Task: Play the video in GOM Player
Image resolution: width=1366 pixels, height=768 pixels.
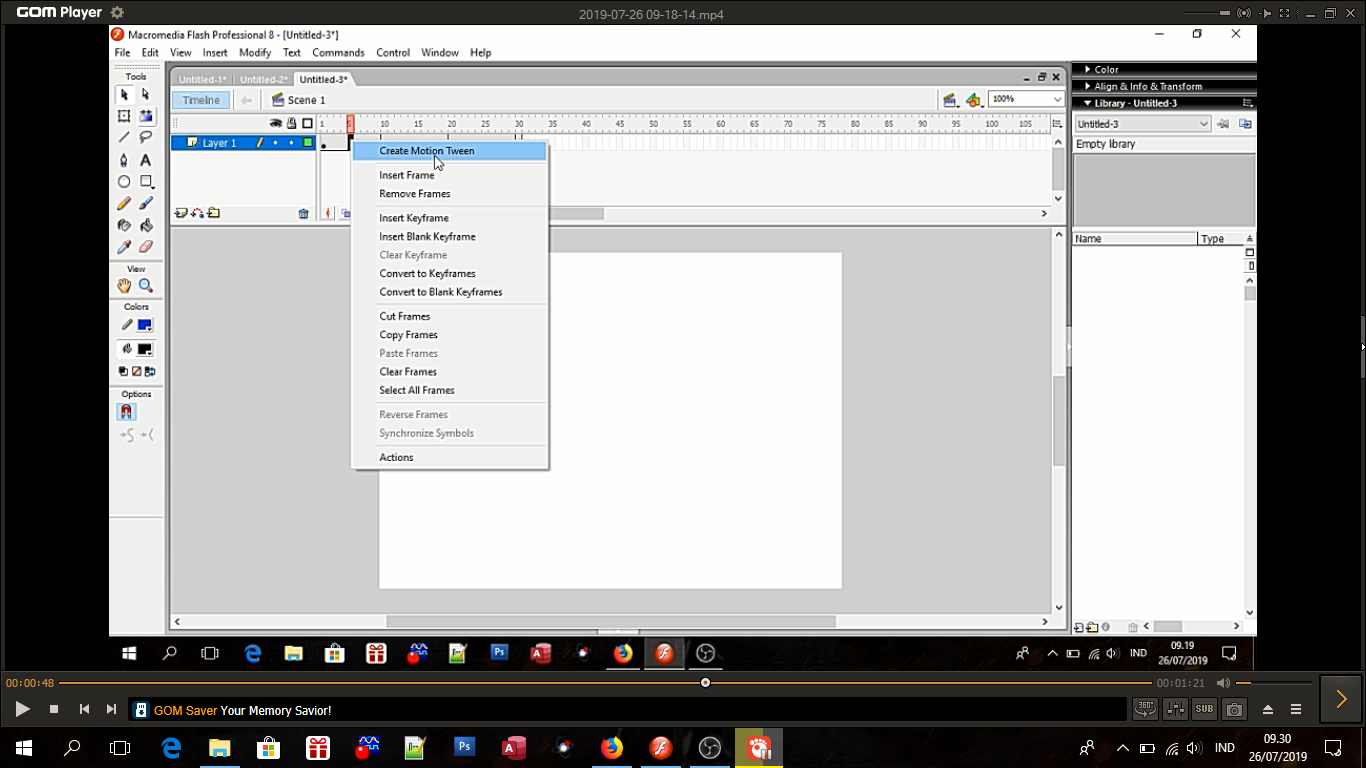Action: click(22, 709)
